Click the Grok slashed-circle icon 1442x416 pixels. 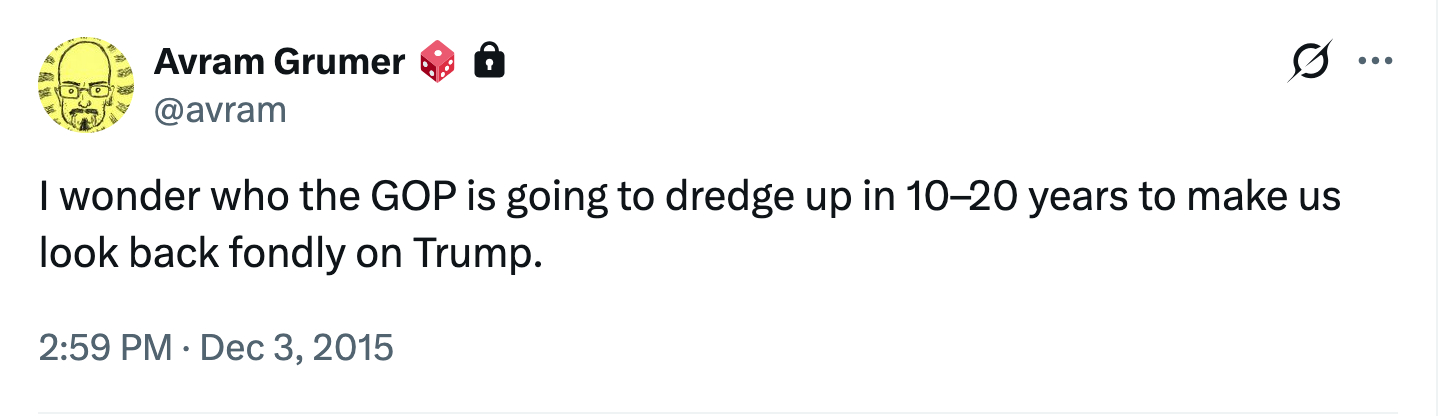(x=1311, y=63)
